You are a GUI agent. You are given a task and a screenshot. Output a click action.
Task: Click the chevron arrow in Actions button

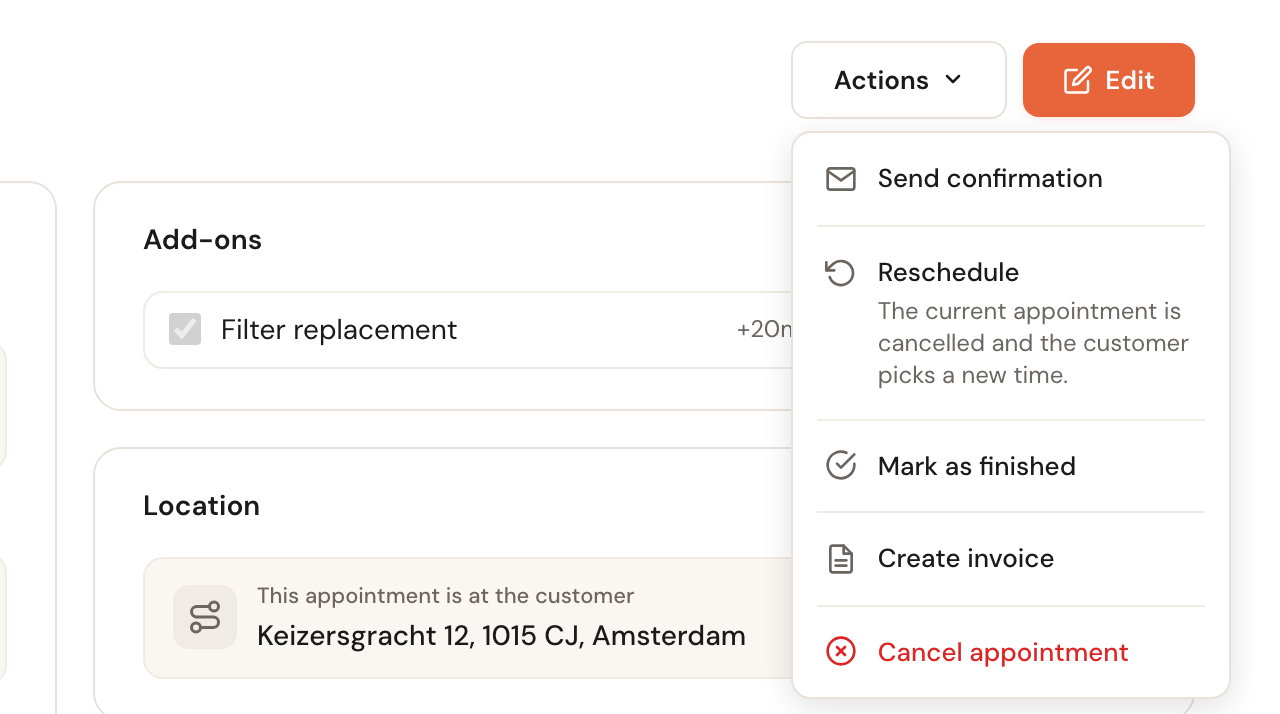pyautogui.click(x=953, y=79)
